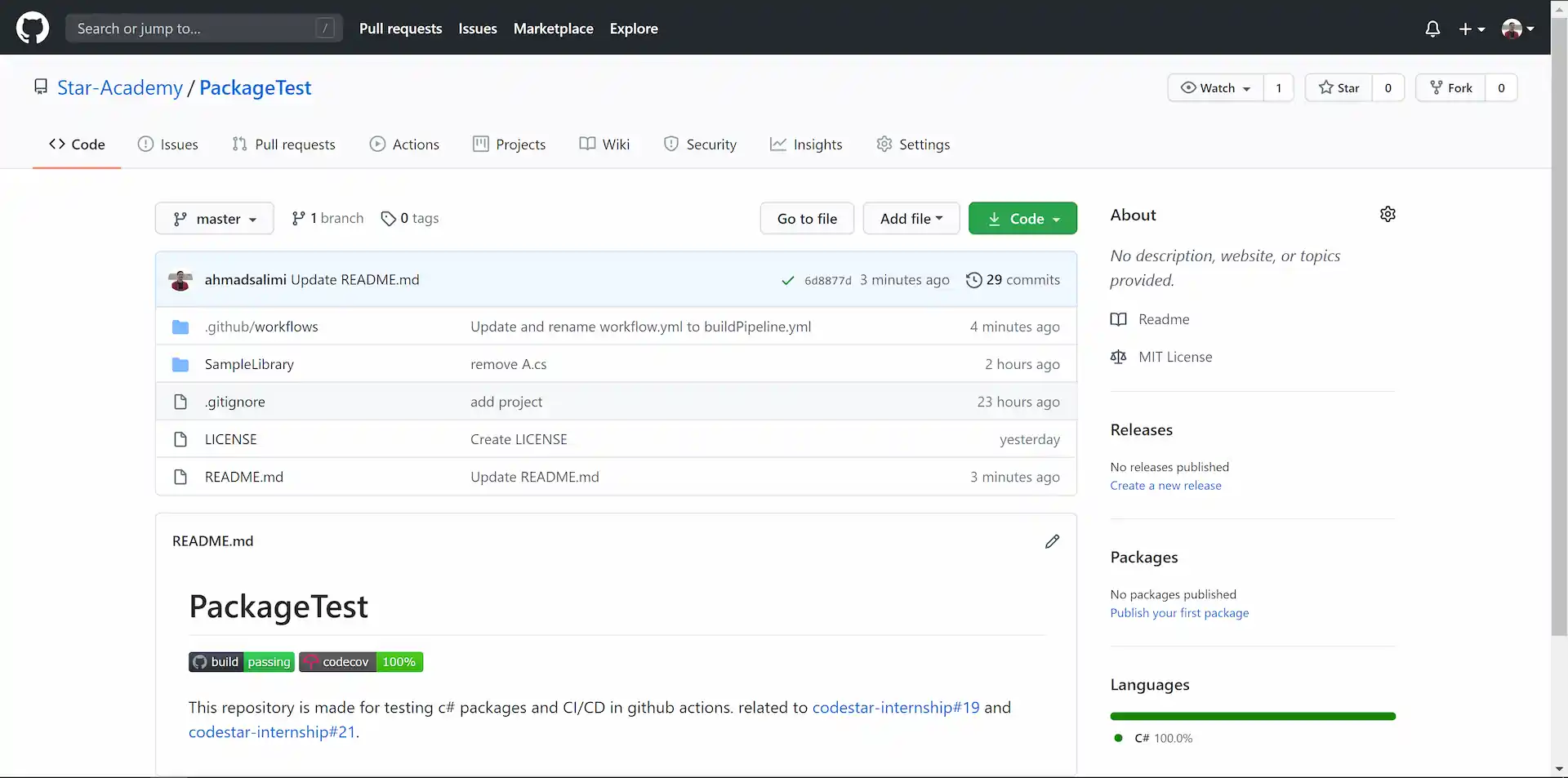Open the .gitignore file
This screenshot has width=1568, height=778.
tap(235, 402)
